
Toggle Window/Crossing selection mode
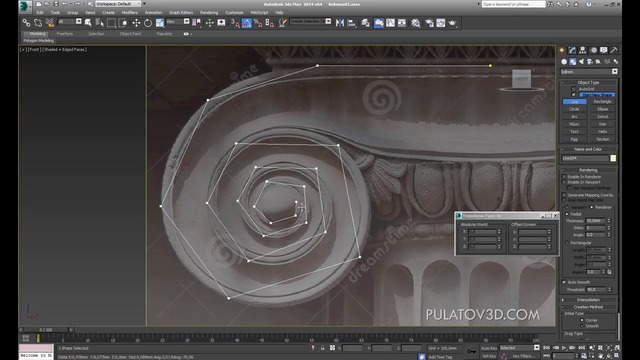tap(122, 23)
